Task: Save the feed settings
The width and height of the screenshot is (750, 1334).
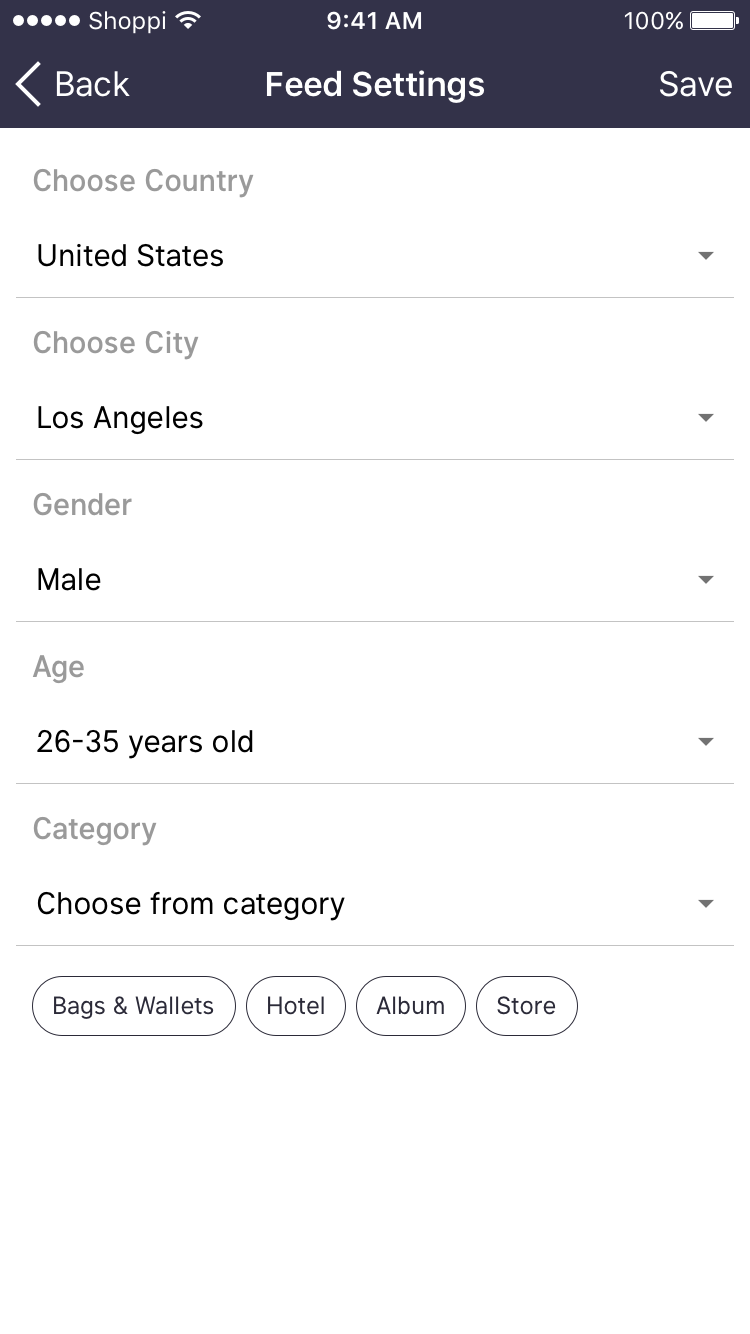Action: 695,85
